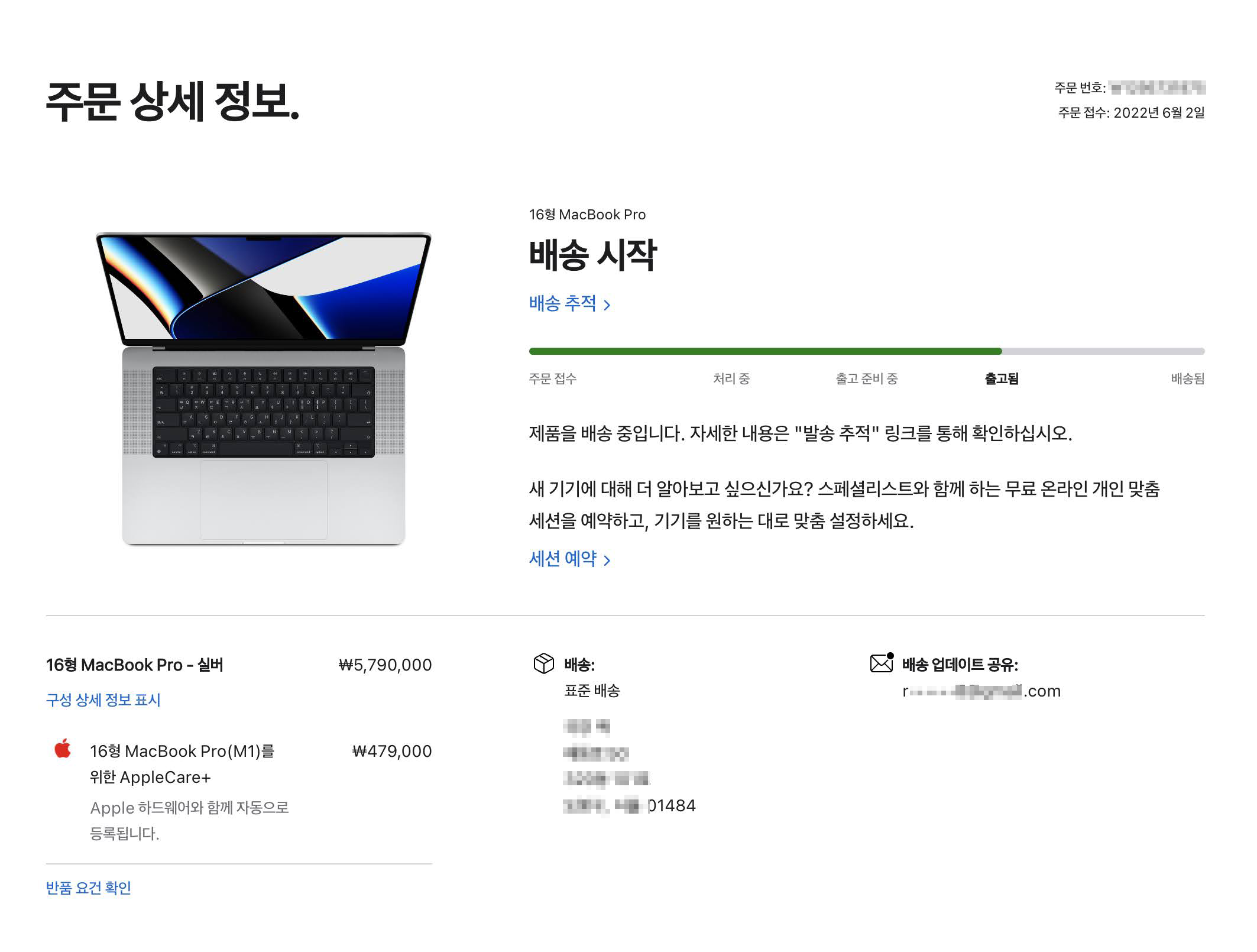
Task: Click the shipping box icon next to 배송
Action: (543, 664)
